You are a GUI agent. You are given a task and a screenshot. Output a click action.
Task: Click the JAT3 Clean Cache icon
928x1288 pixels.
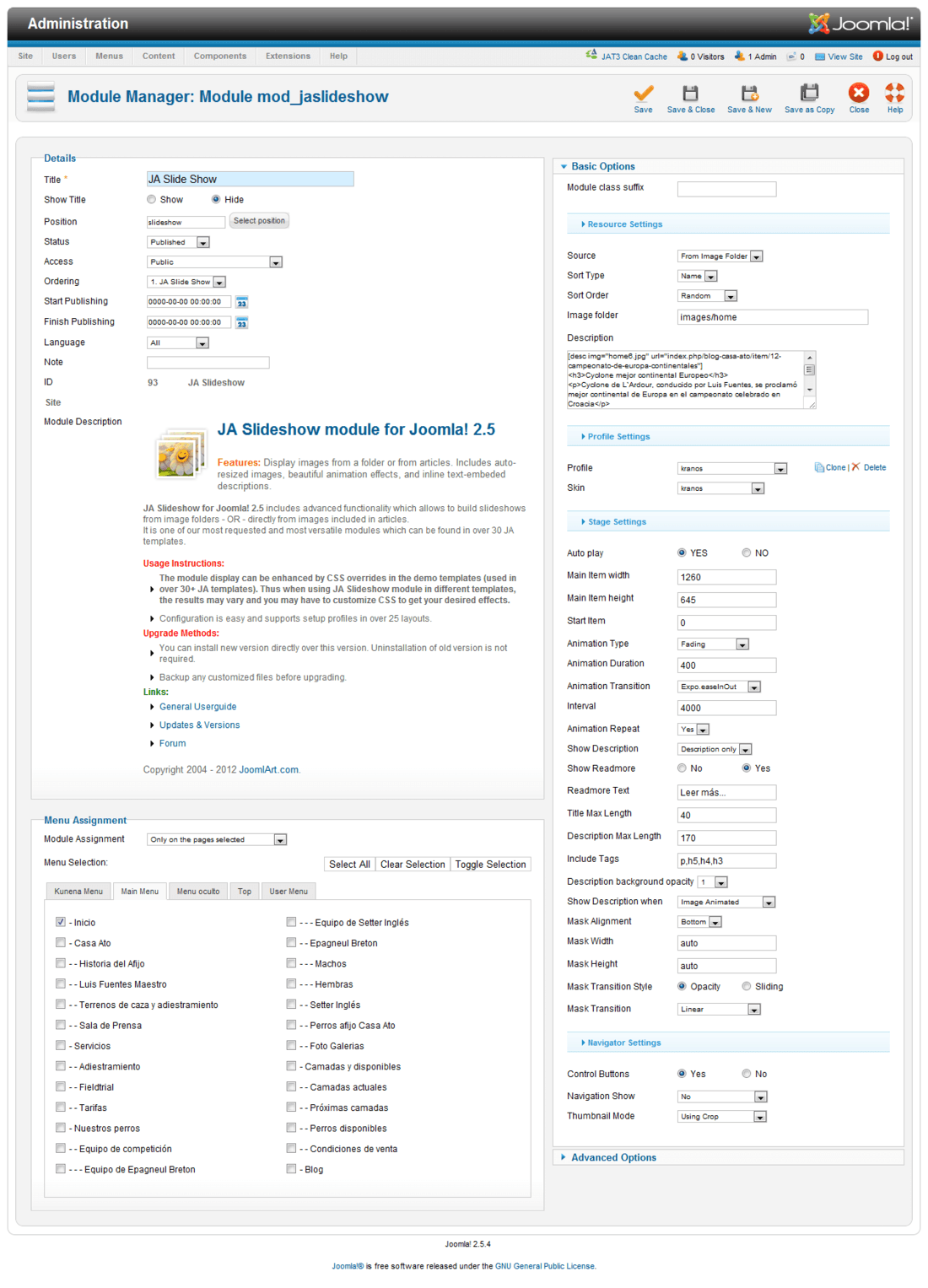pyautogui.click(x=591, y=56)
